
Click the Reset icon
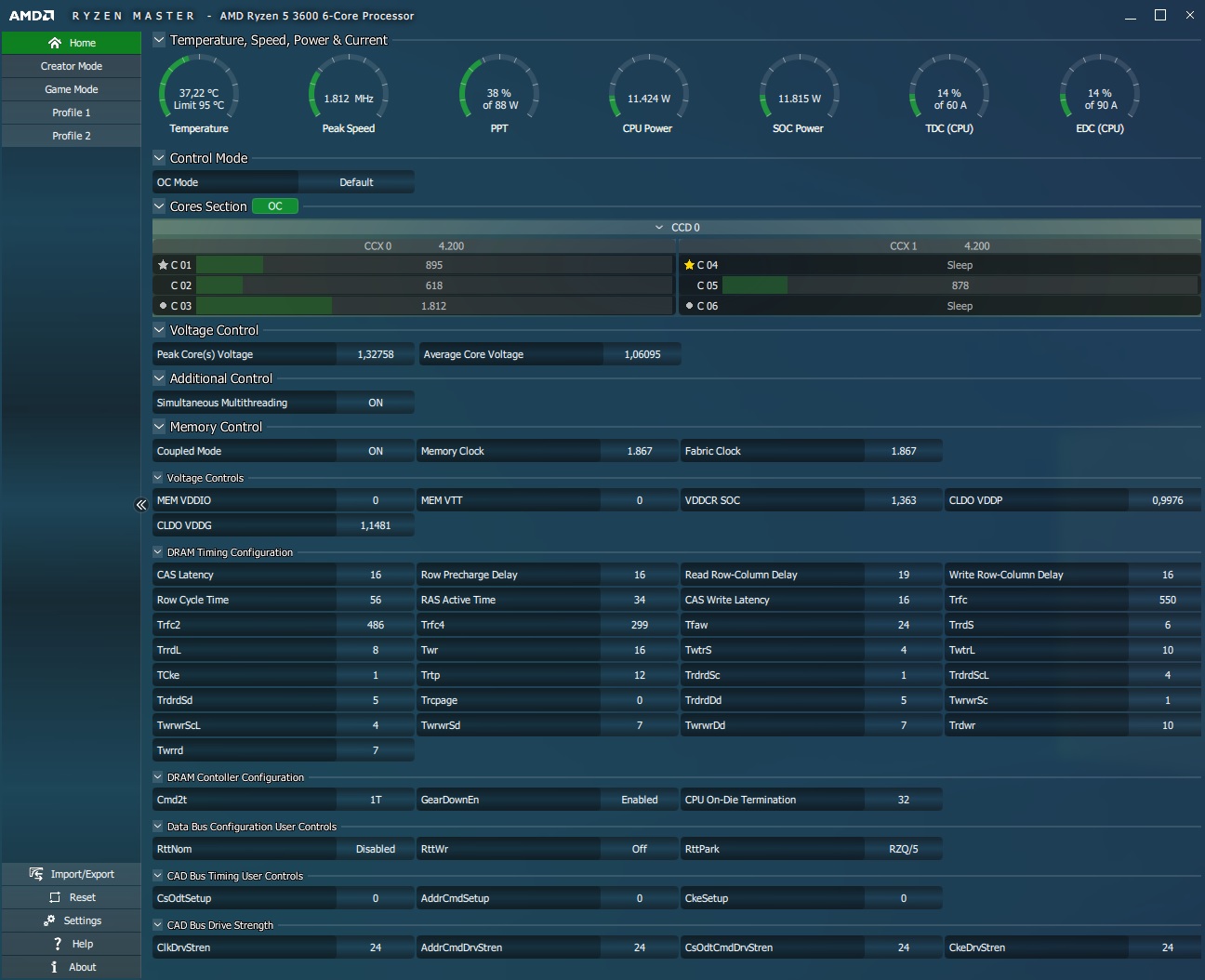tap(55, 897)
